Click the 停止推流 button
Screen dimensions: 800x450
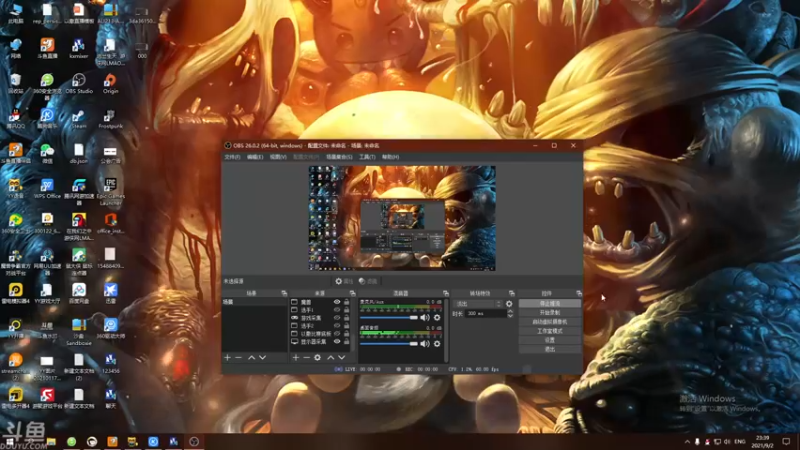549,304
